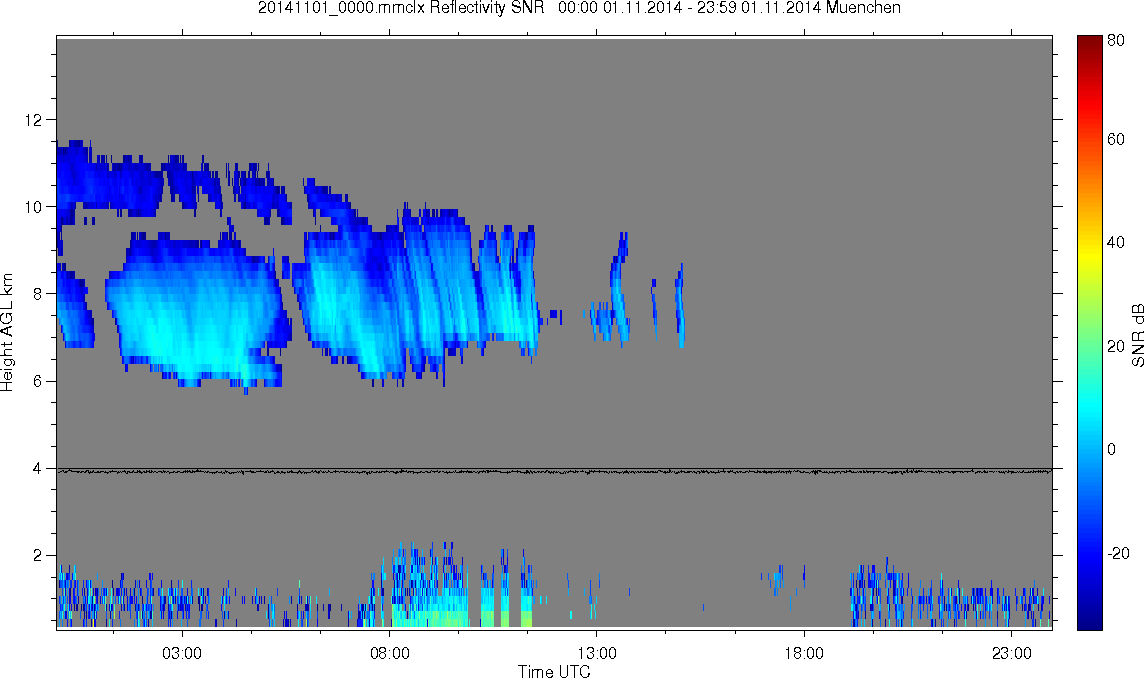Click the '23:00' time axis label
The image size is (1144, 678).
coord(1012,653)
